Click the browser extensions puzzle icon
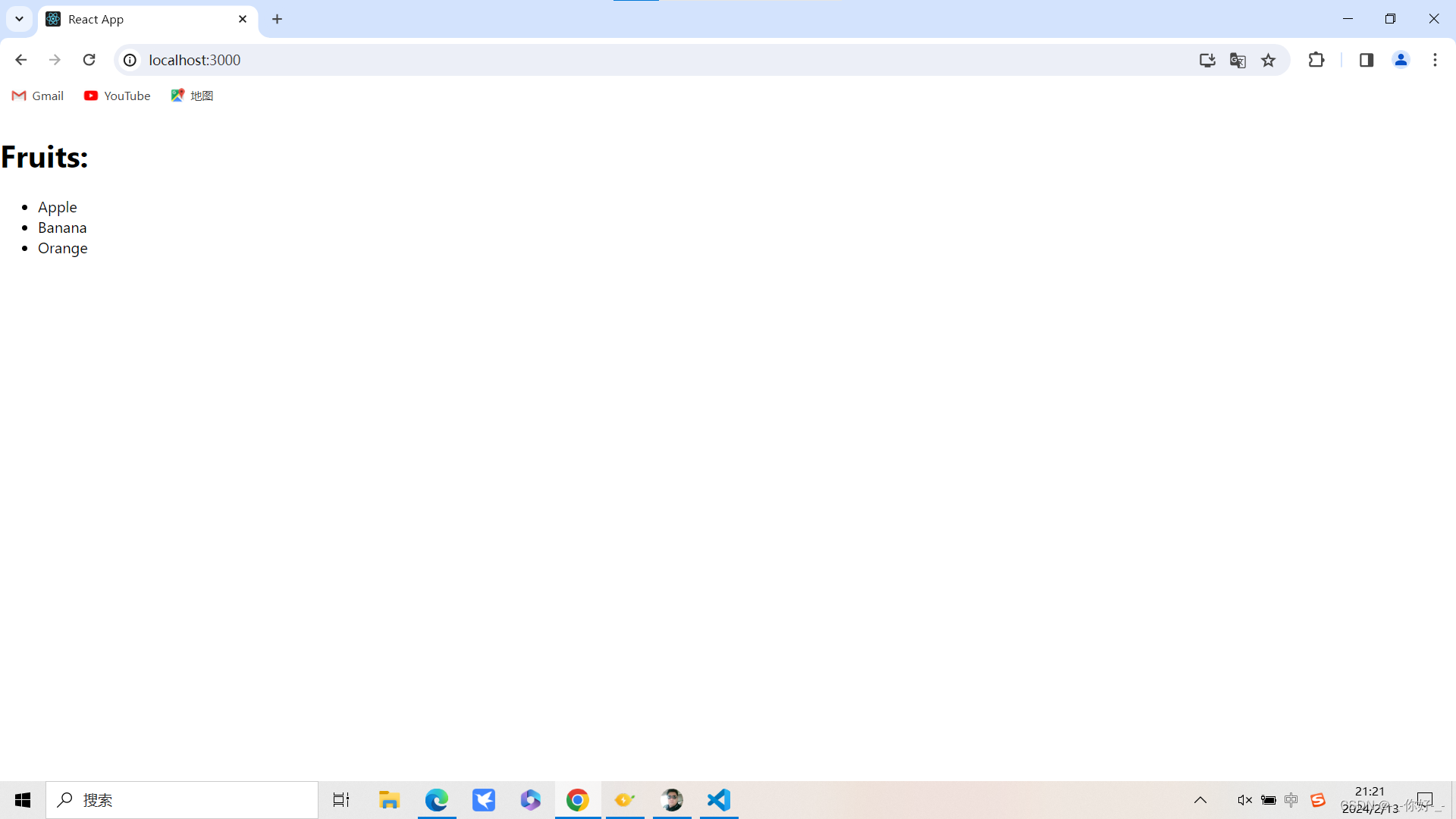The height and width of the screenshot is (819, 1456). 1316,60
